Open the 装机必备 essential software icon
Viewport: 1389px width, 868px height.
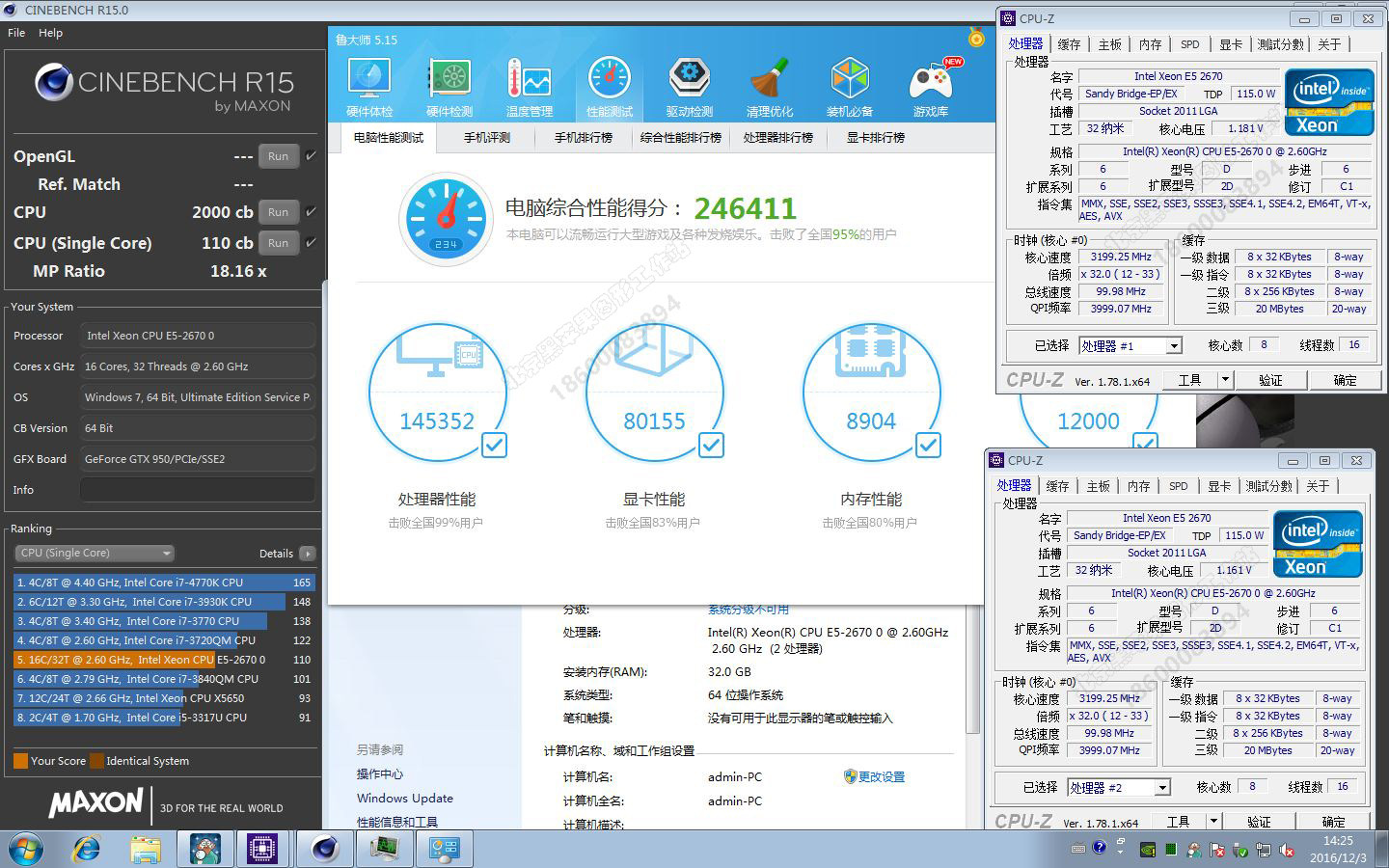point(850,88)
